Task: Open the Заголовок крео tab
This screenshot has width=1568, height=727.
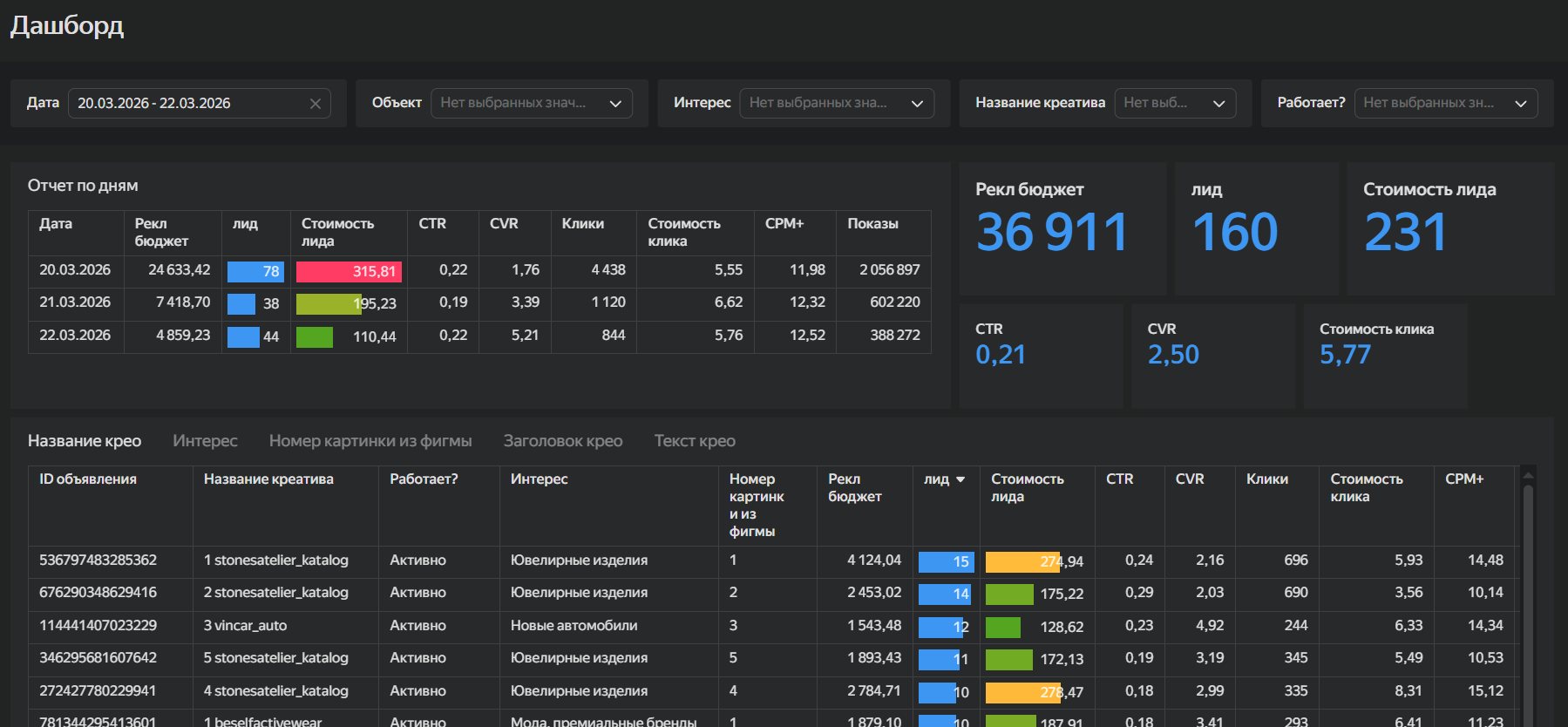Action: pos(563,441)
